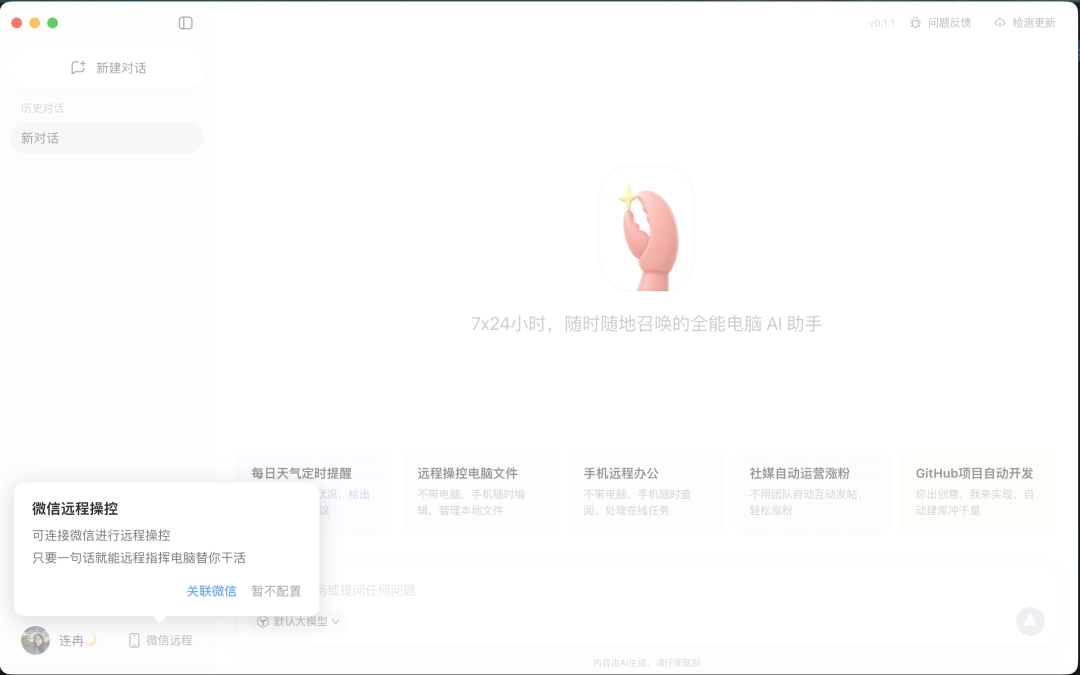This screenshot has width=1080, height=675.
Task: Select 新对话 in the history list
Action: pyautogui.click(x=106, y=136)
